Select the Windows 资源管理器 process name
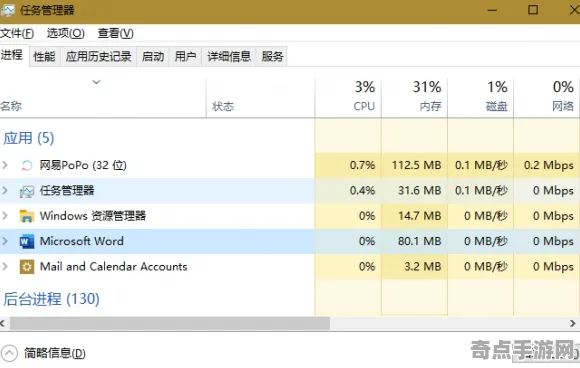Screen dimensions: 580x368 click(93, 216)
